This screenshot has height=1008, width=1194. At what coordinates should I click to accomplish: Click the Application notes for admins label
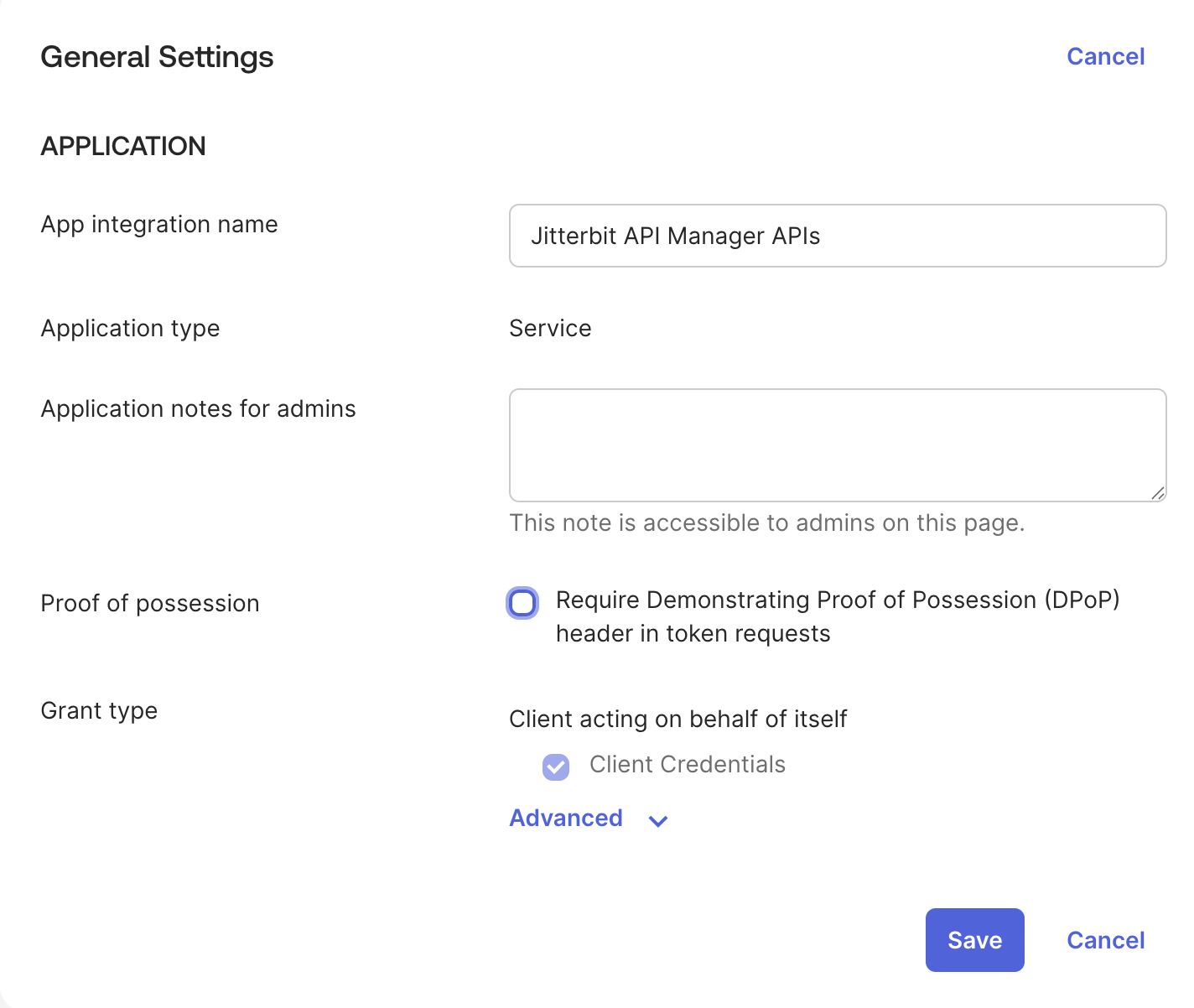tap(198, 409)
